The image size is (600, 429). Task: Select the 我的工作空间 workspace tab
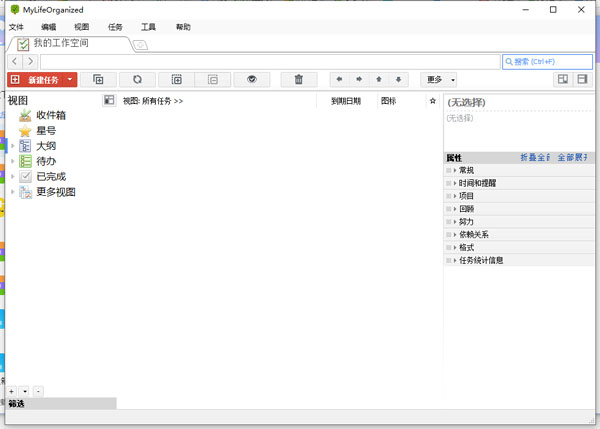69,44
